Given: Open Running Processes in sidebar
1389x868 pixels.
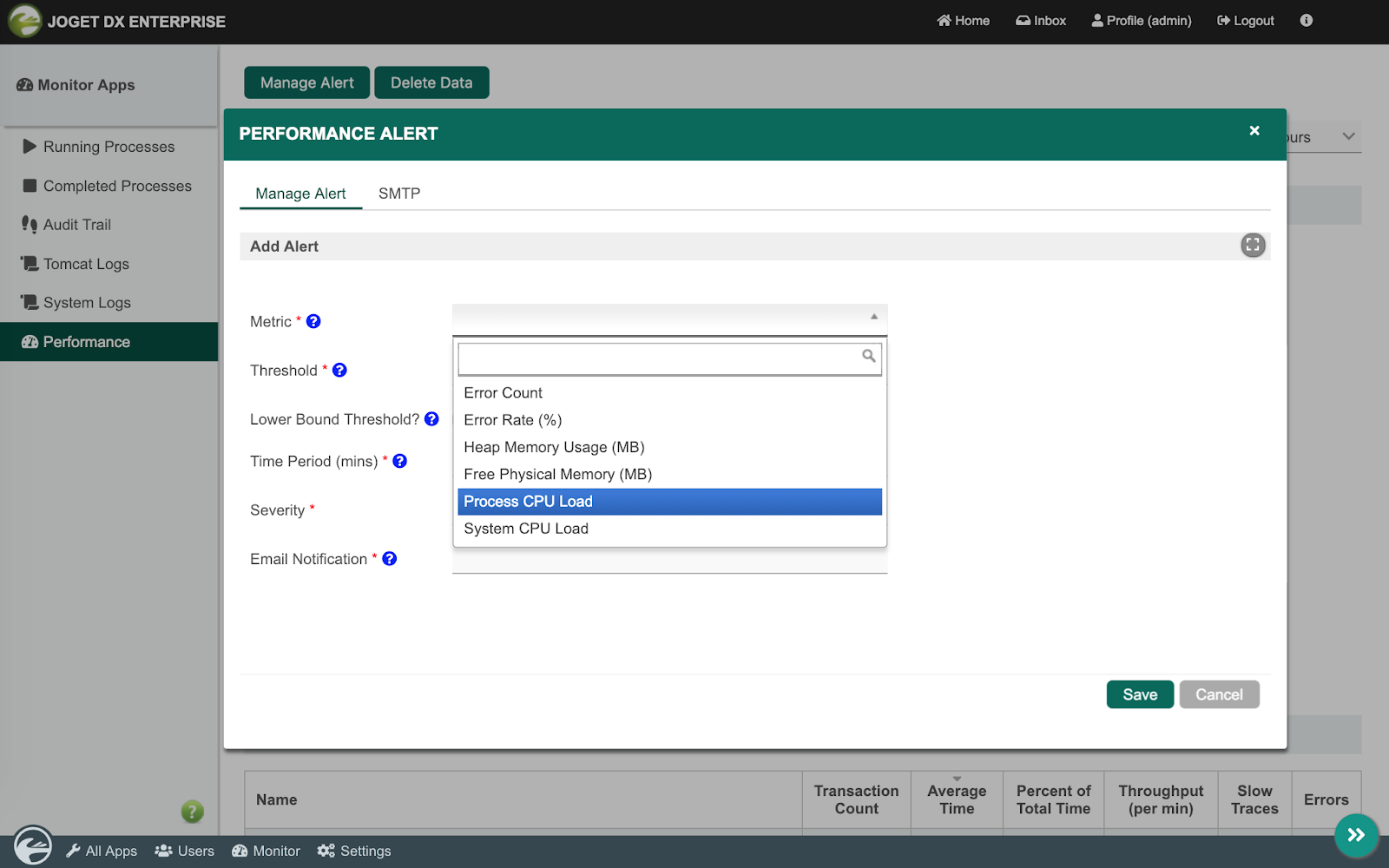Looking at the screenshot, I should point(109,147).
